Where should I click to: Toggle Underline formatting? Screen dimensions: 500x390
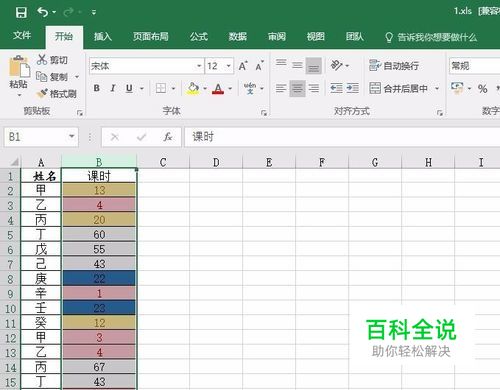click(x=129, y=88)
